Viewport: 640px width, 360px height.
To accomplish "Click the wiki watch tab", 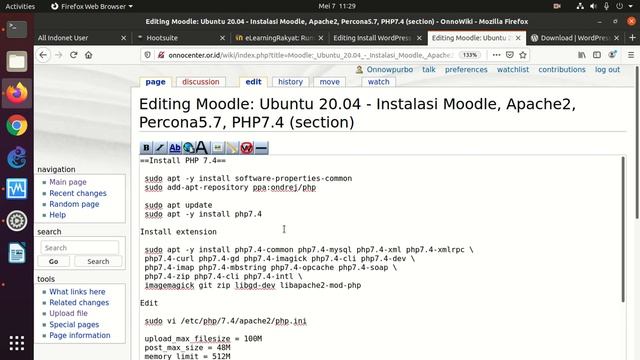I will (x=378, y=82).
